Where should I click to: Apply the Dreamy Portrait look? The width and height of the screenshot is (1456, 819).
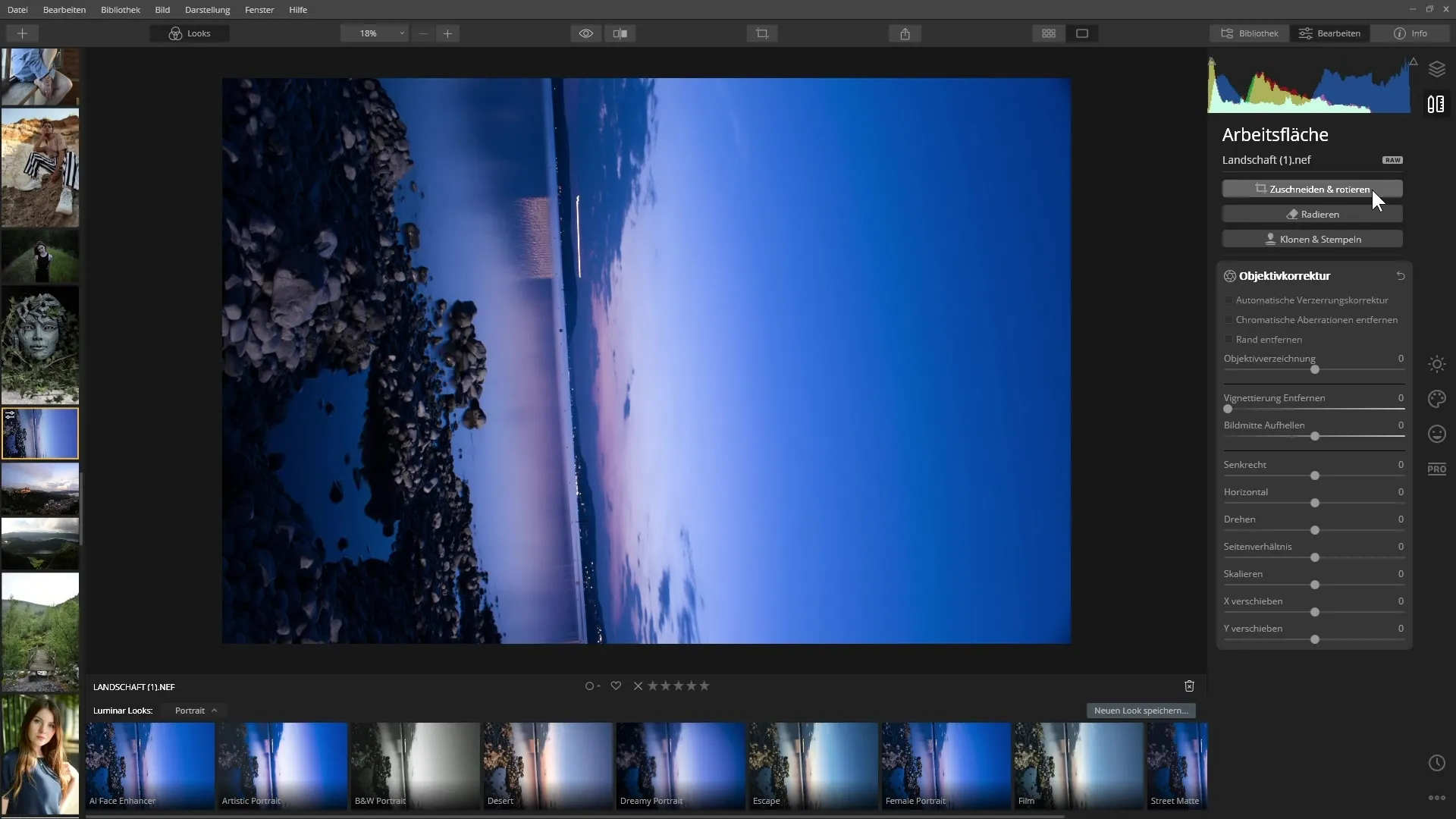point(681,766)
